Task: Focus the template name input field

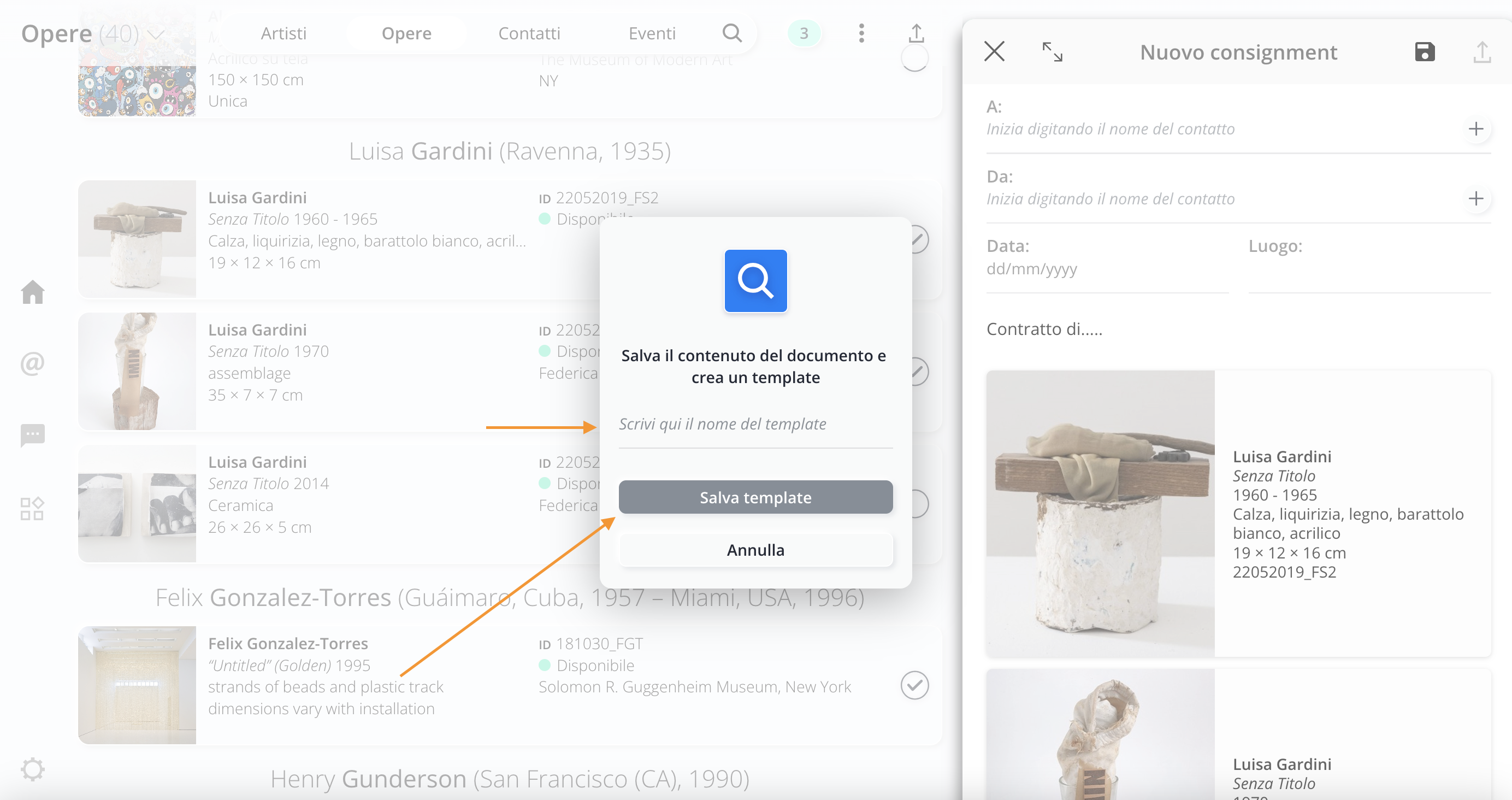Action: [x=755, y=424]
